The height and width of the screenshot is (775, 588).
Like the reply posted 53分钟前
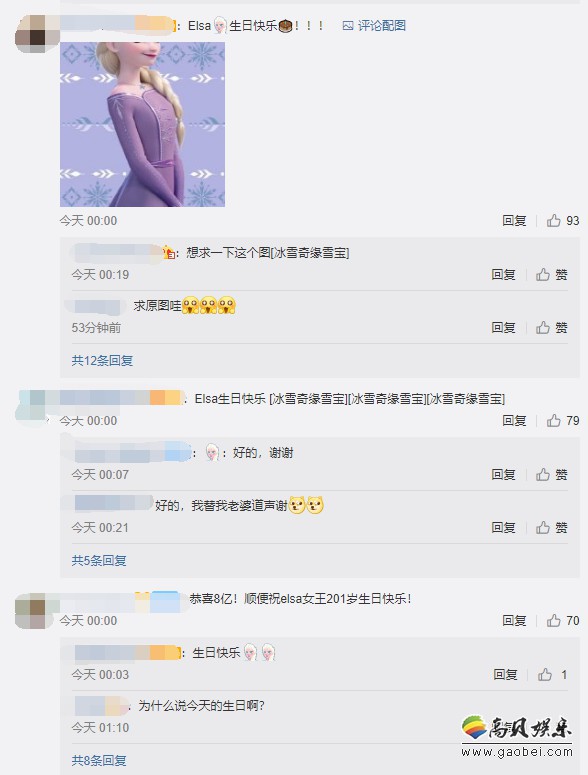coord(551,327)
